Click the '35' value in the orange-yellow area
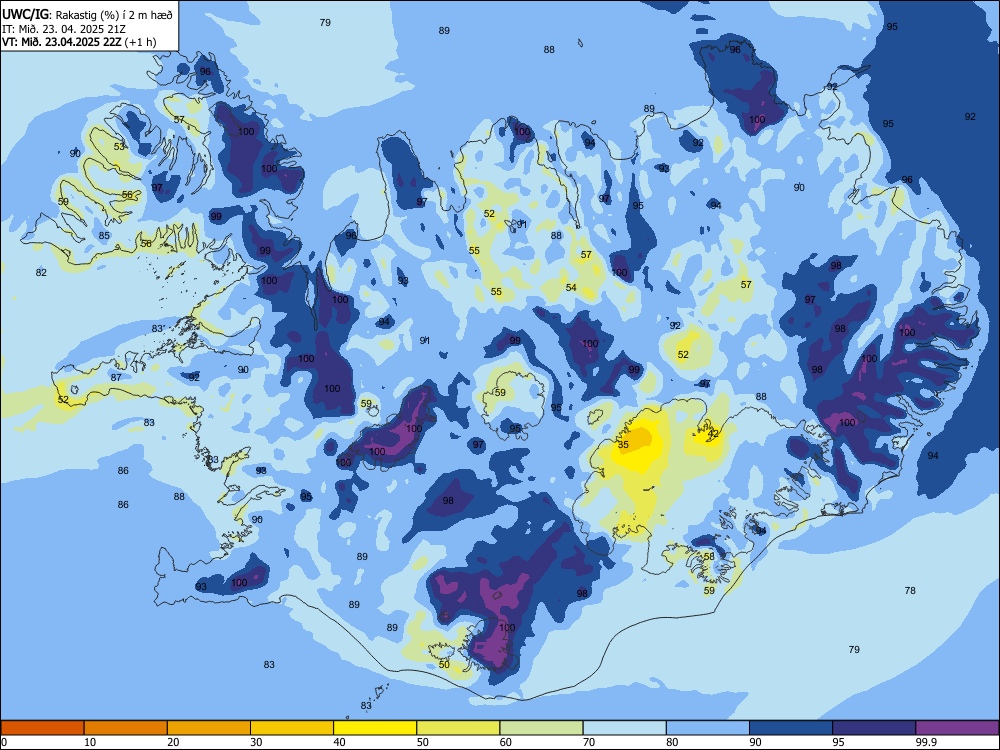 623,445
